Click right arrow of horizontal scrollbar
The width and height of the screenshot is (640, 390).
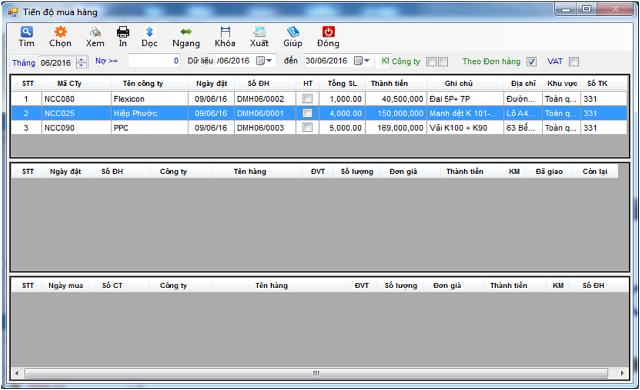click(x=622, y=373)
